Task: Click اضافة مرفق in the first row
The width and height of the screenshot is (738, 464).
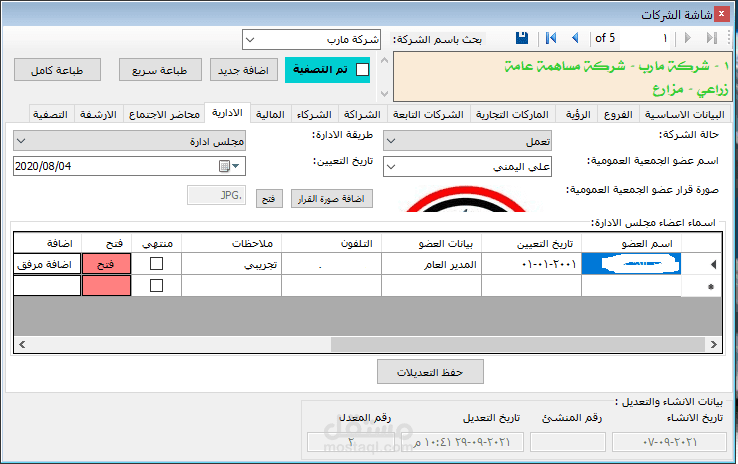Action: 47,264
